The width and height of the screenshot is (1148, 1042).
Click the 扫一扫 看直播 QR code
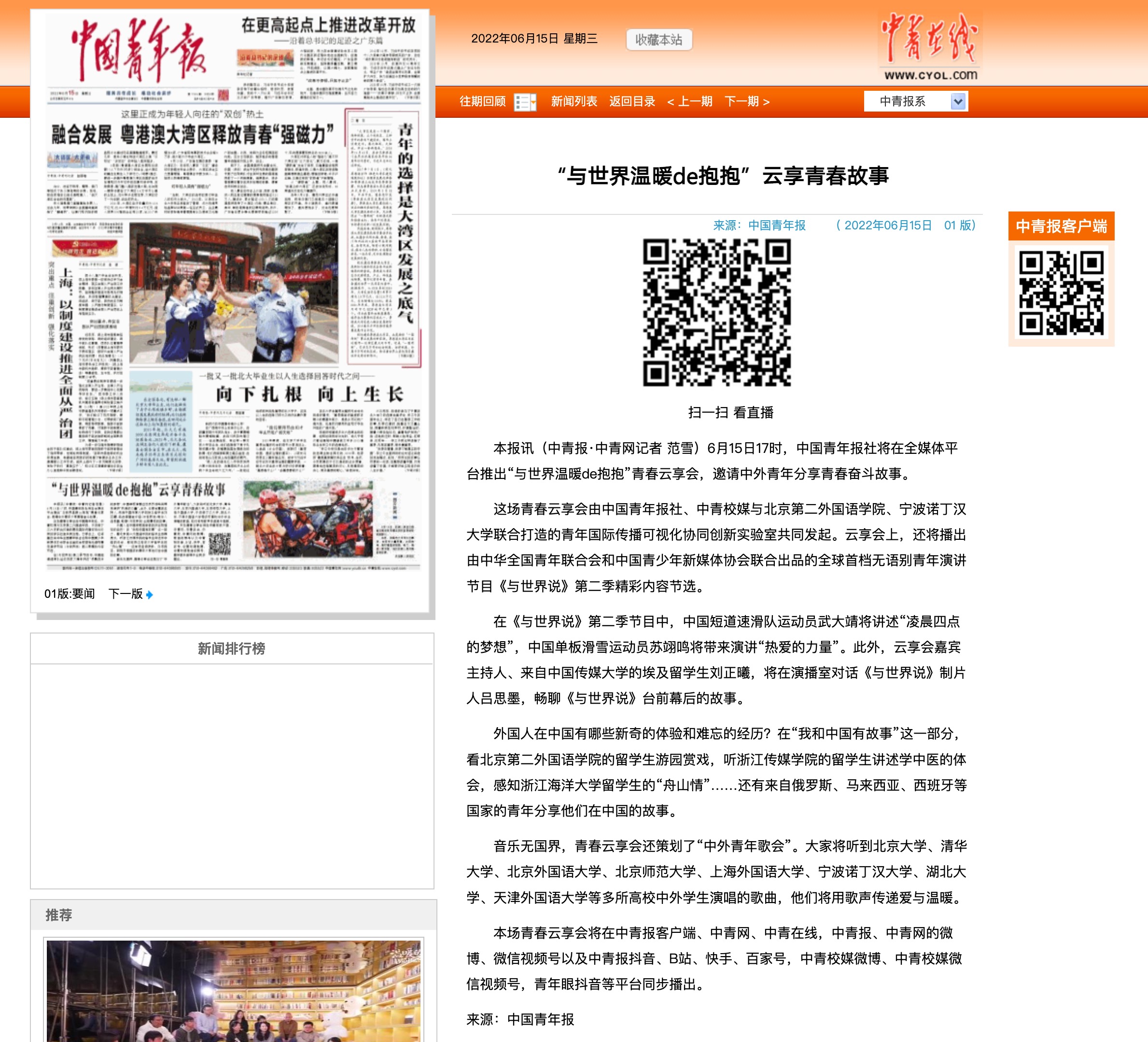pyautogui.click(x=717, y=312)
